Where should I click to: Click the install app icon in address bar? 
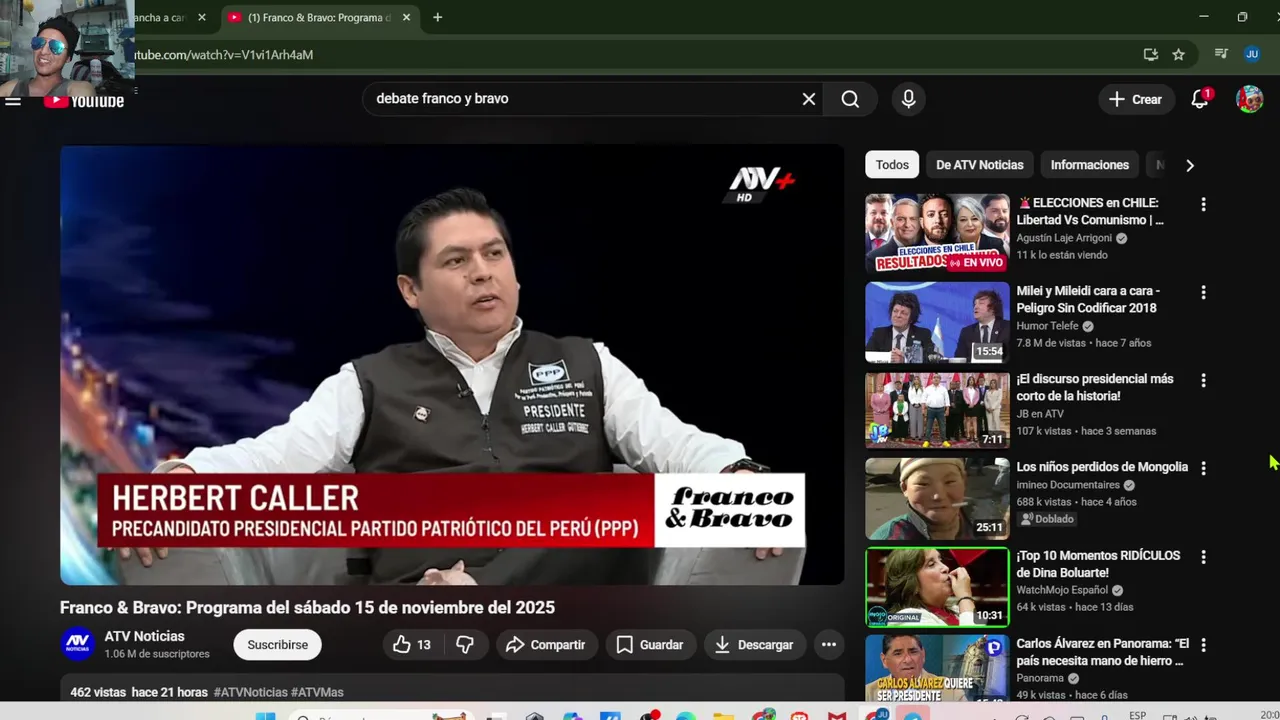click(x=1151, y=54)
